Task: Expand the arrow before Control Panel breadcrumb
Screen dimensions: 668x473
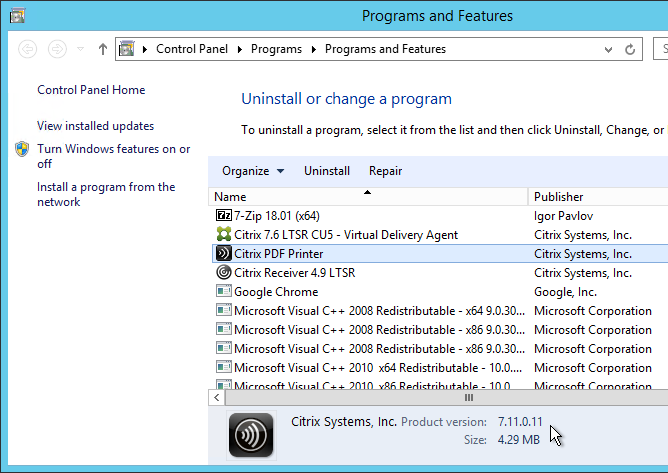Action: [145, 49]
